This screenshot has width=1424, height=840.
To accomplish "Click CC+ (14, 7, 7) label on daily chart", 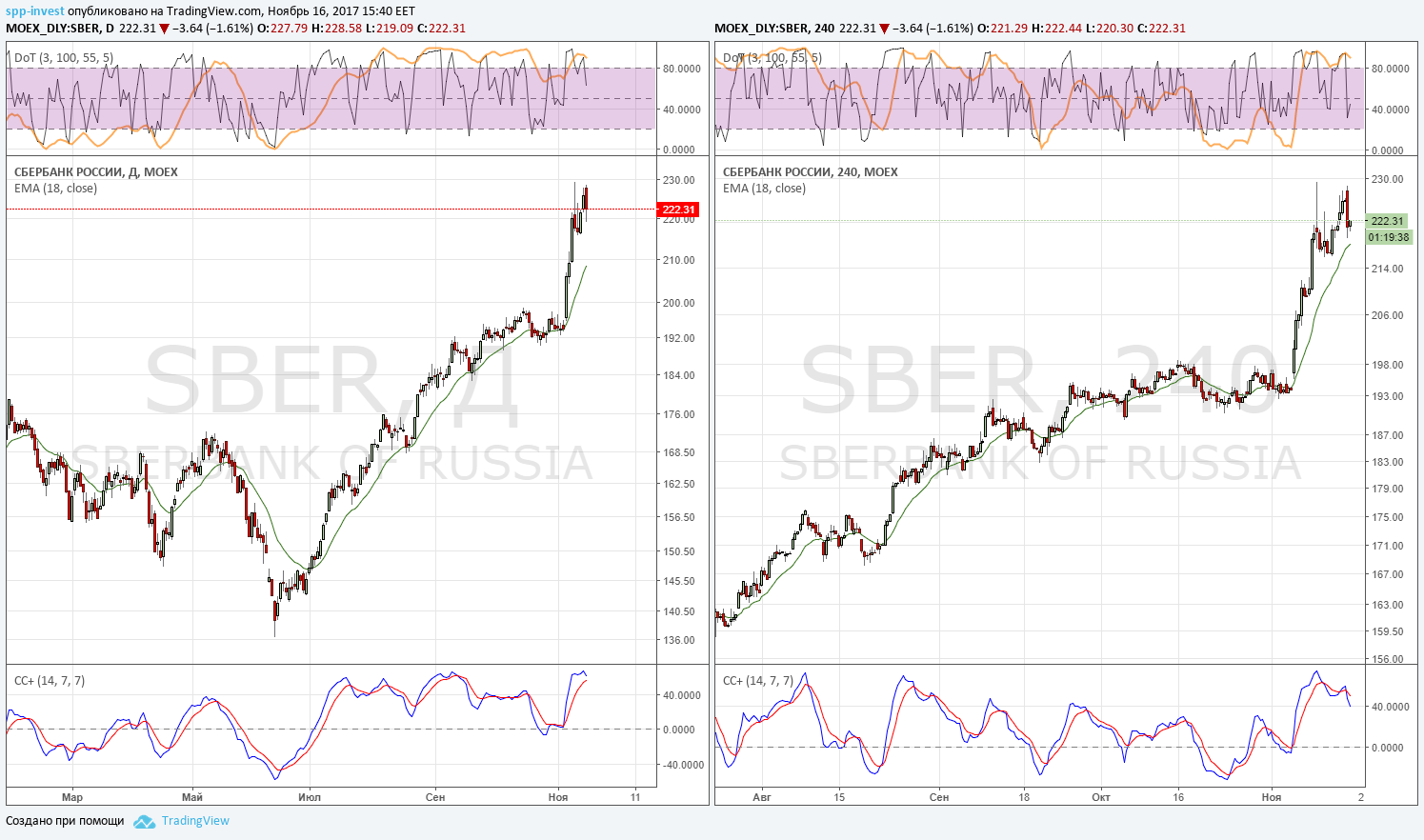I will (50, 681).
